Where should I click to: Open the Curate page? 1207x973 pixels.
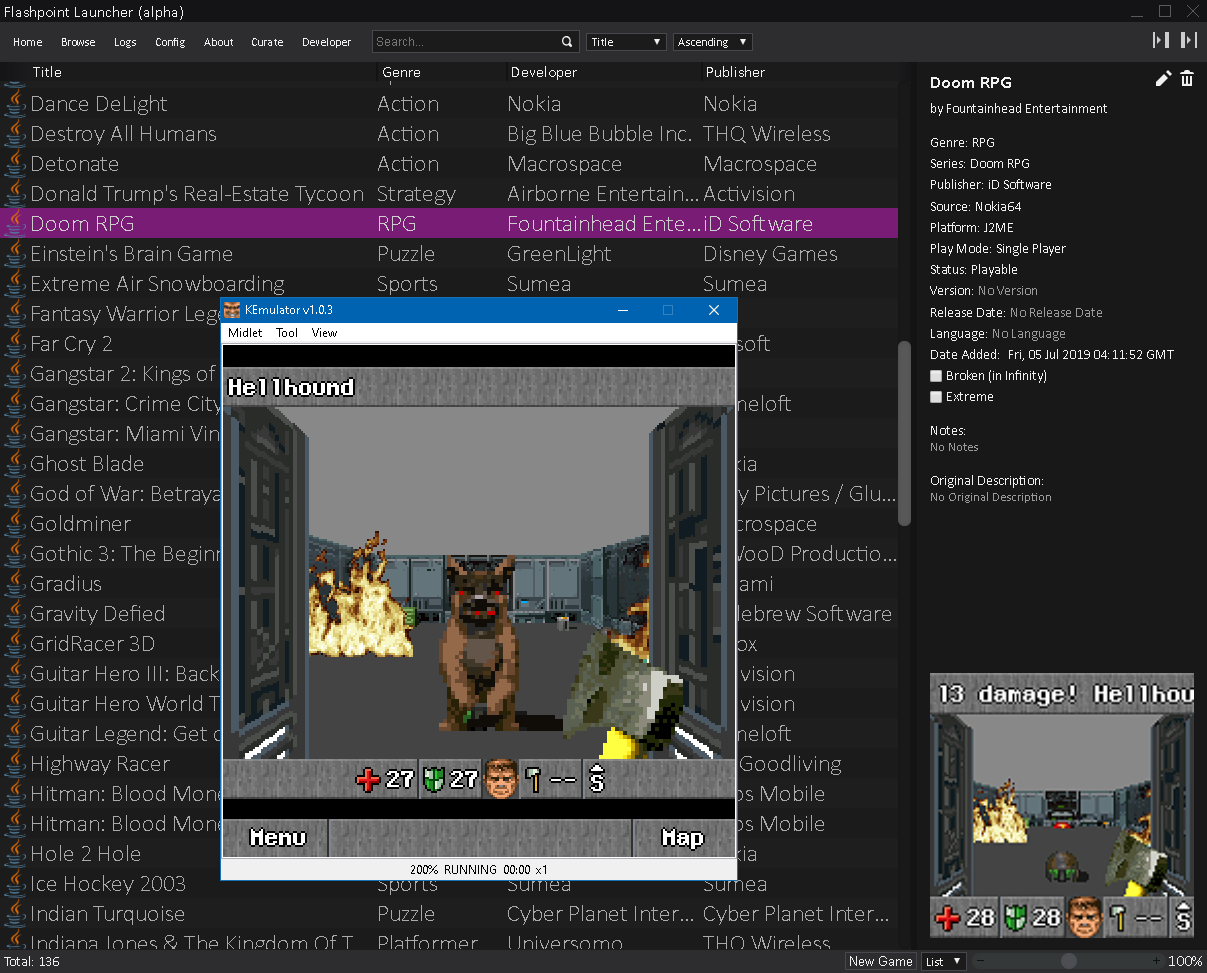(x=267, y=42)
